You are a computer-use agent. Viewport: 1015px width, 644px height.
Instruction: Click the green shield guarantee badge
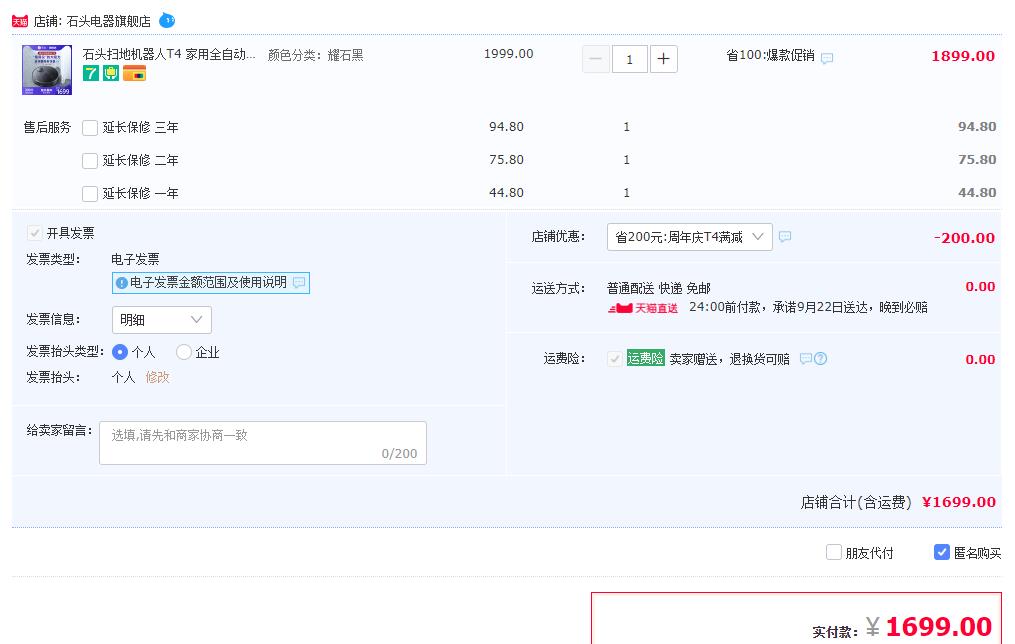111,73
